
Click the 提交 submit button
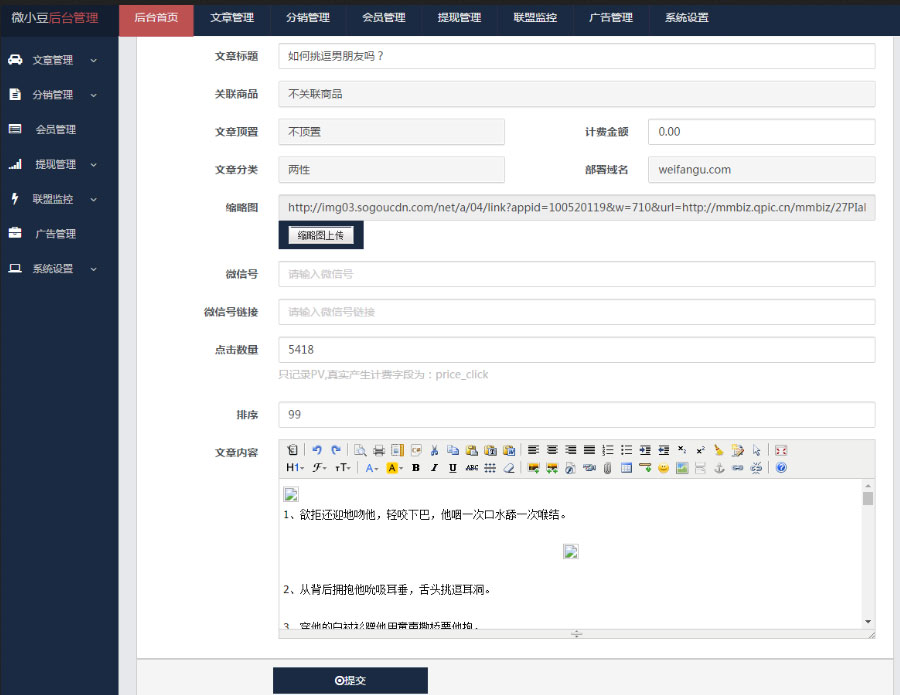point(350,679)
